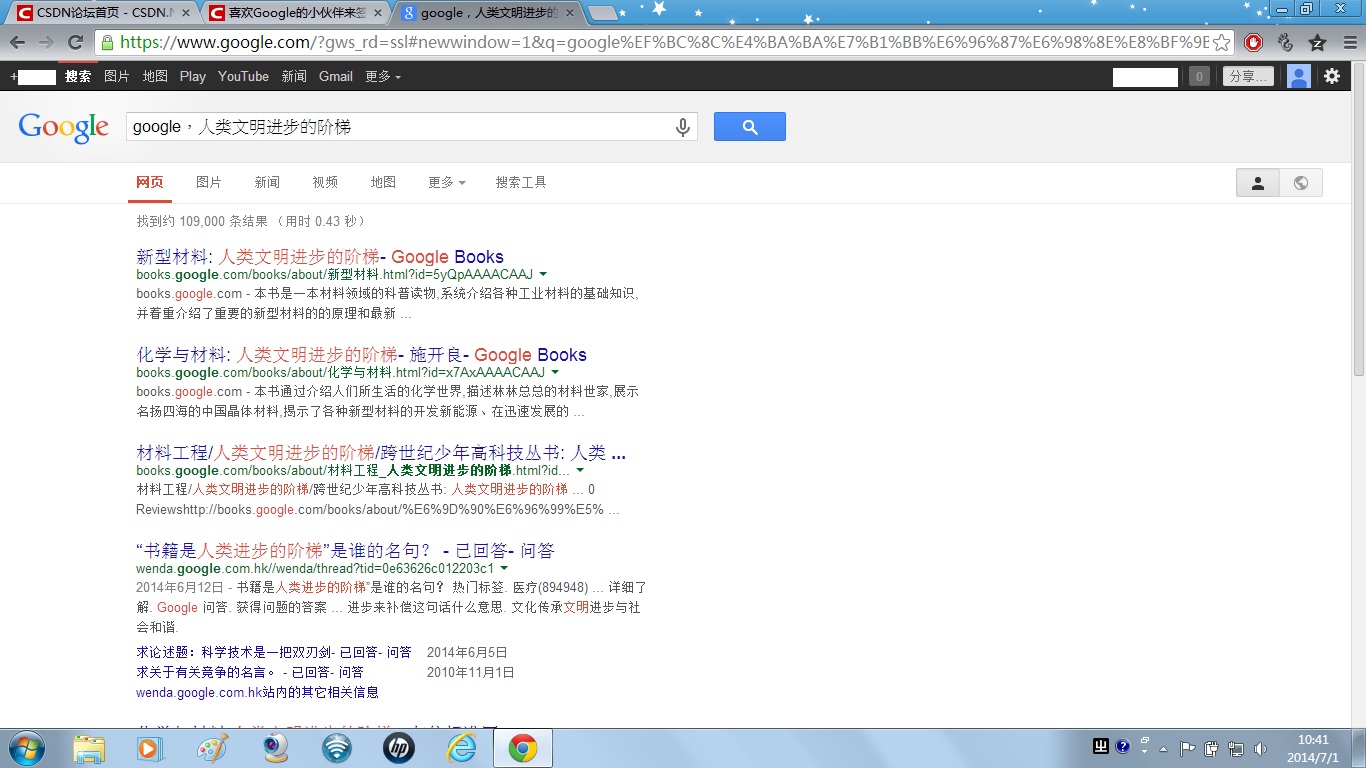Screen dimensions: 1366x768
Task: Switch to global results globe button
Action: click(x=1301, y=183)
